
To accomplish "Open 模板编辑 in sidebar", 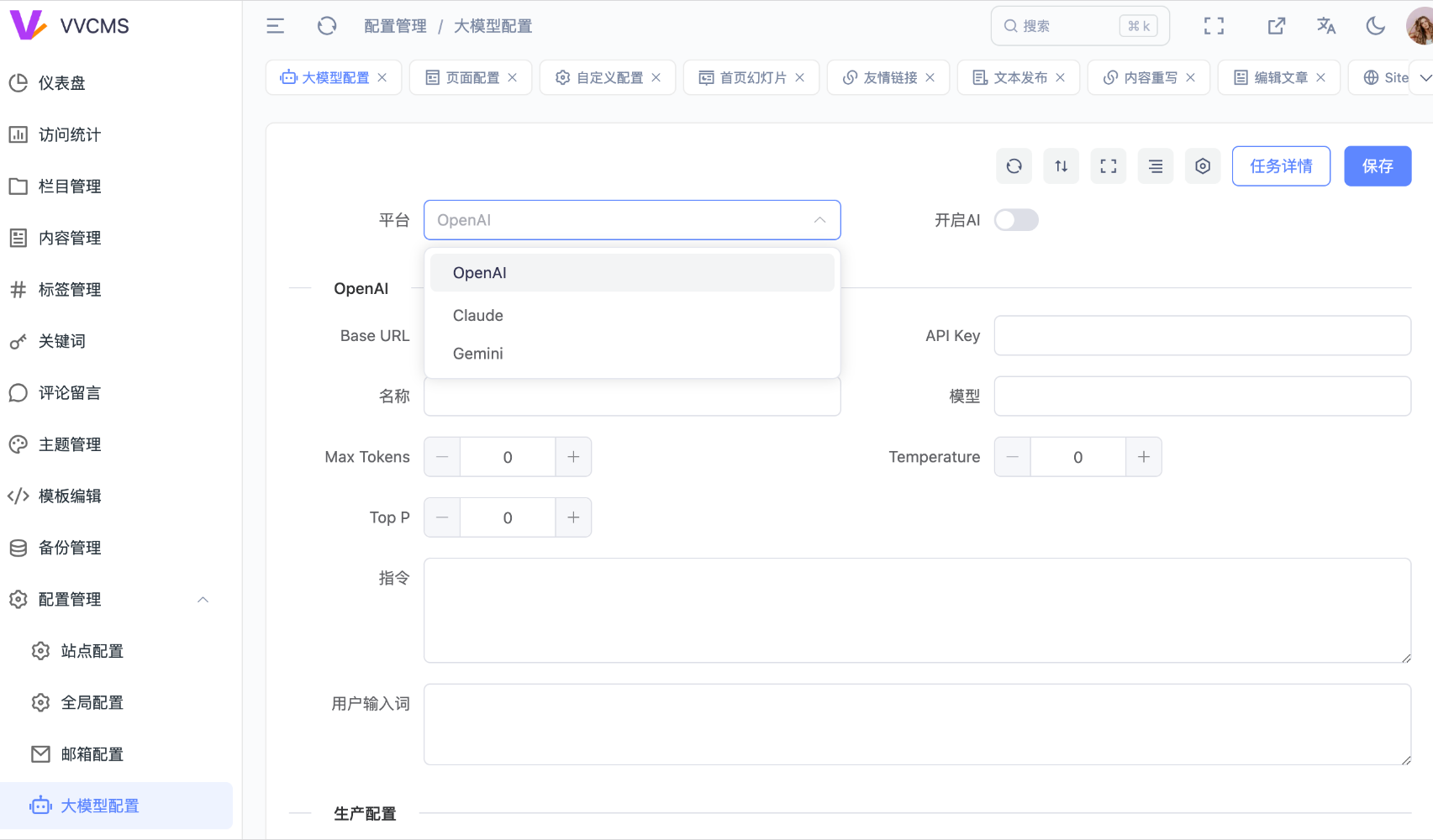I will pos(116,496).
